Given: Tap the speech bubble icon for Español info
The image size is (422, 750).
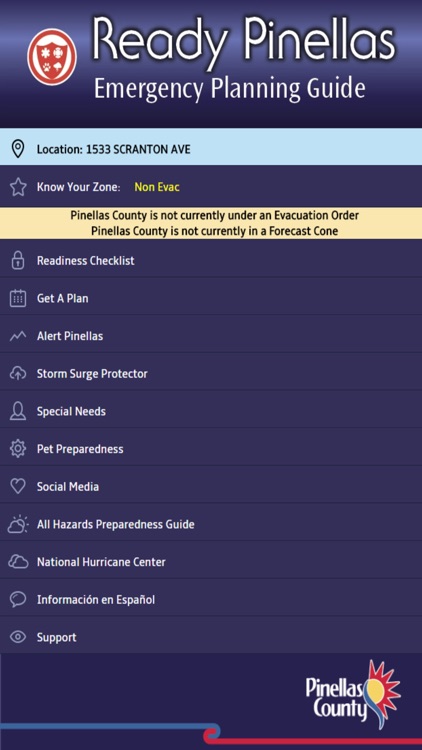Looking at the screenshot, I should pos(18,600).
